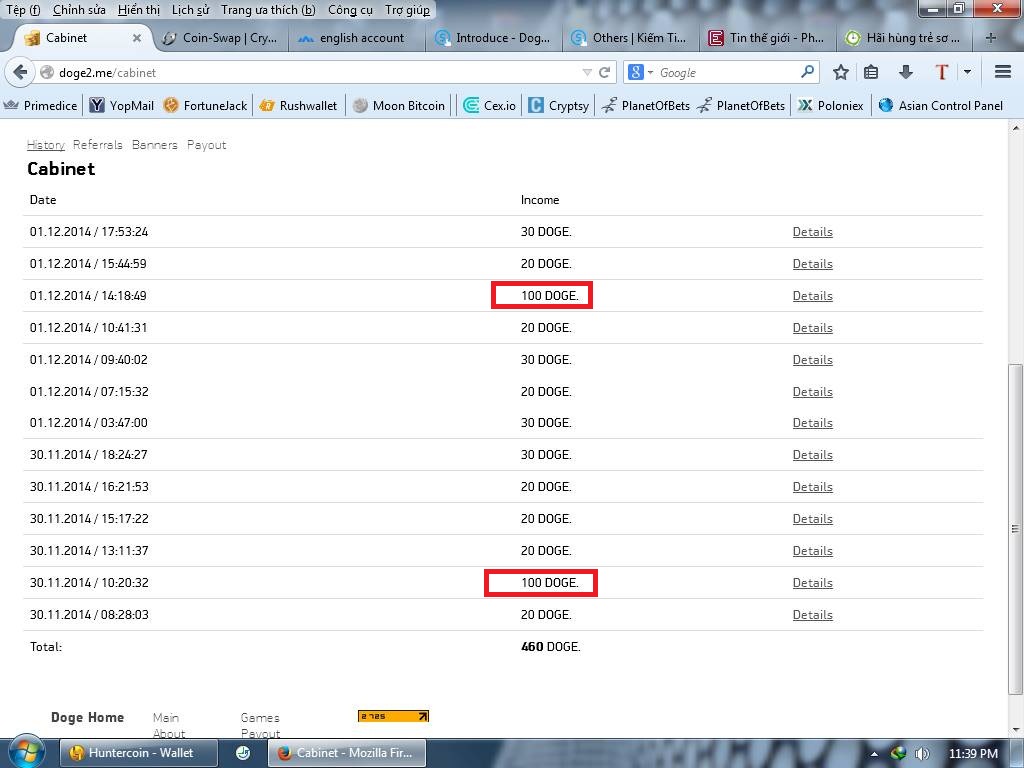The height and width of the screenshot is (768, 1024).
Task: Open the Hiển thị menu
Action: point(138,10)
